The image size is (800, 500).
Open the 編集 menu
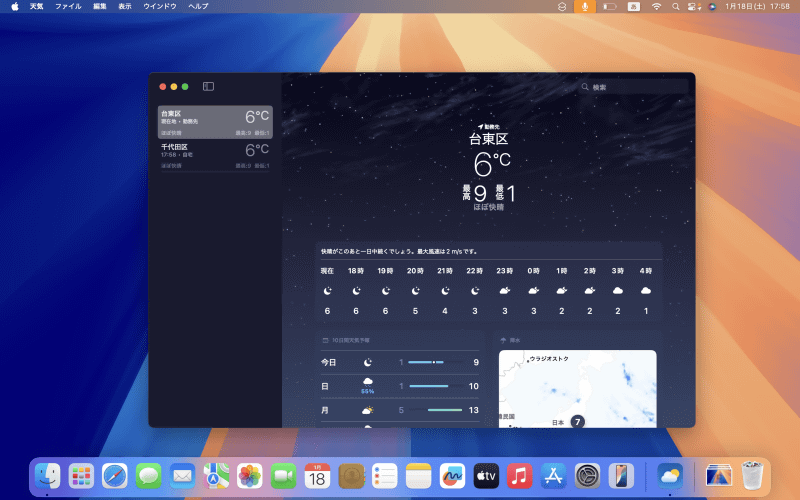99,6
